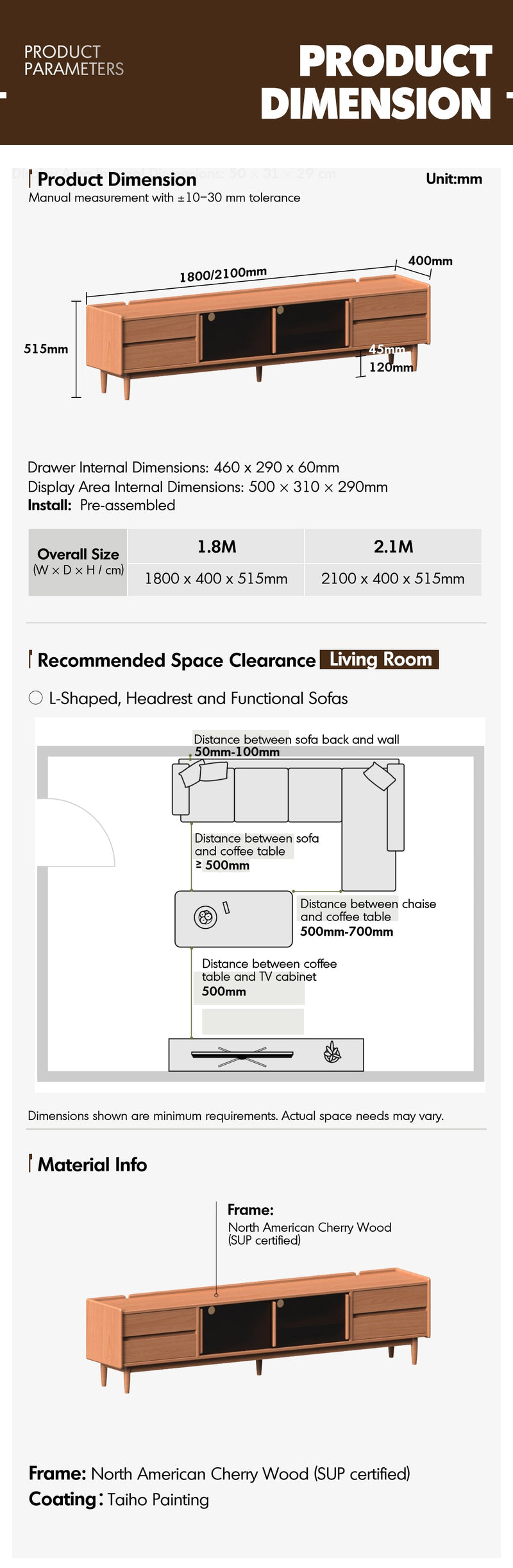Click the 2100 x 400 x 515mm cell
513x1568 pixels.
point(393,579)
